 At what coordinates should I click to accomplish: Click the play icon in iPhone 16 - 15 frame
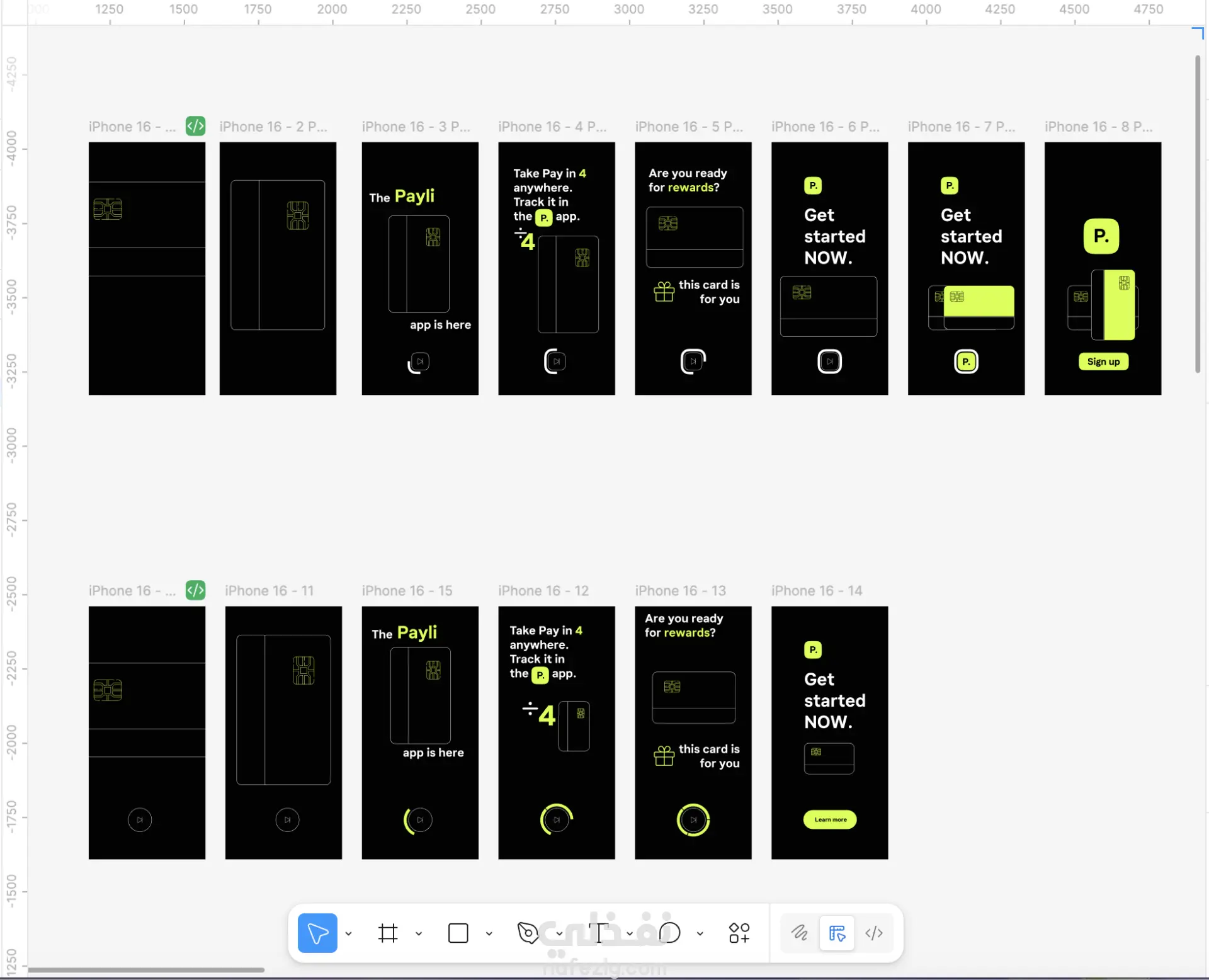[x=420, y=819]
